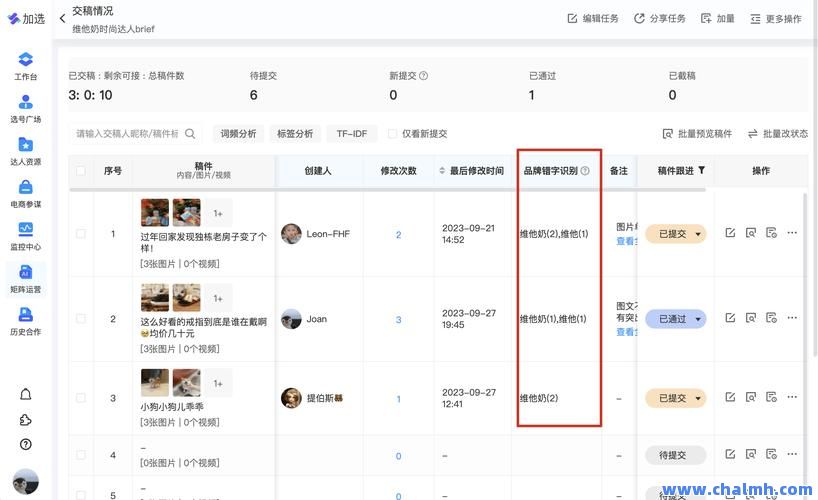
Task: Open 电商参谋 in the sidebar
Action: click(x=26, y=194)
